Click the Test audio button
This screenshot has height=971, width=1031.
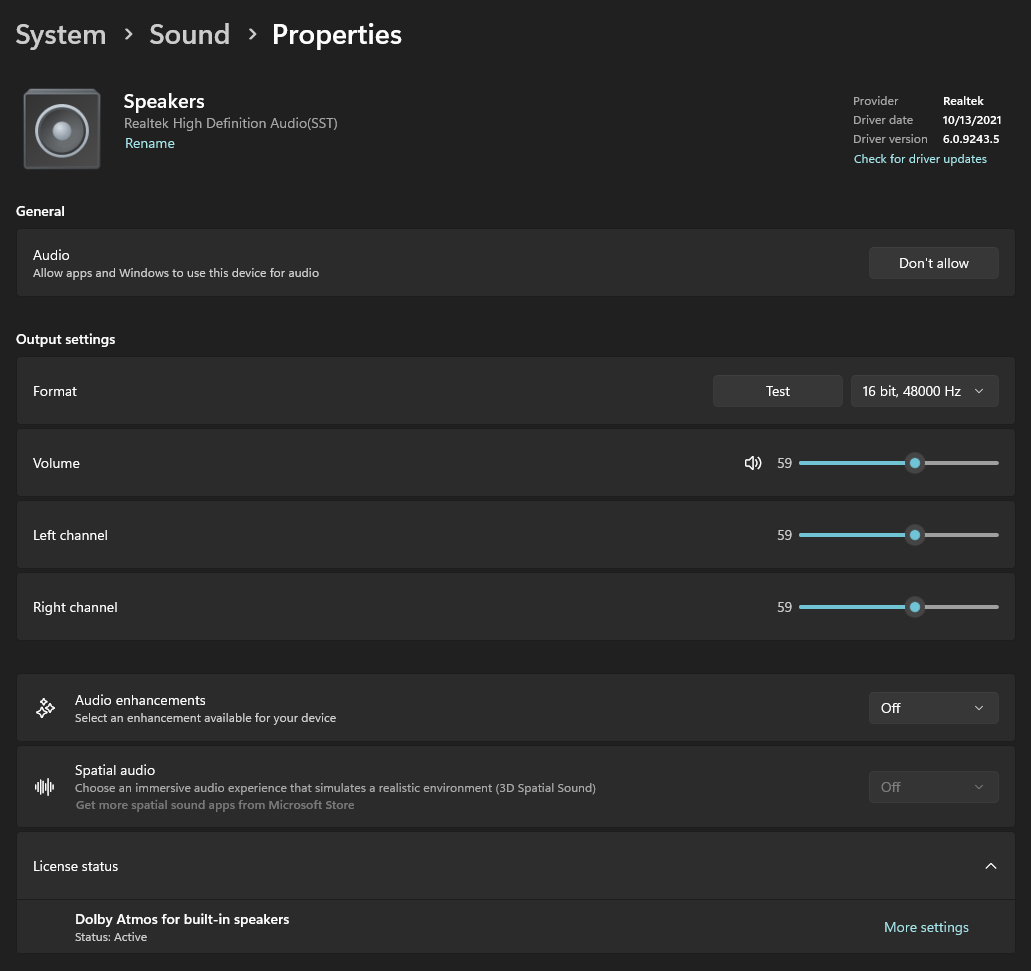coord(778,391)
